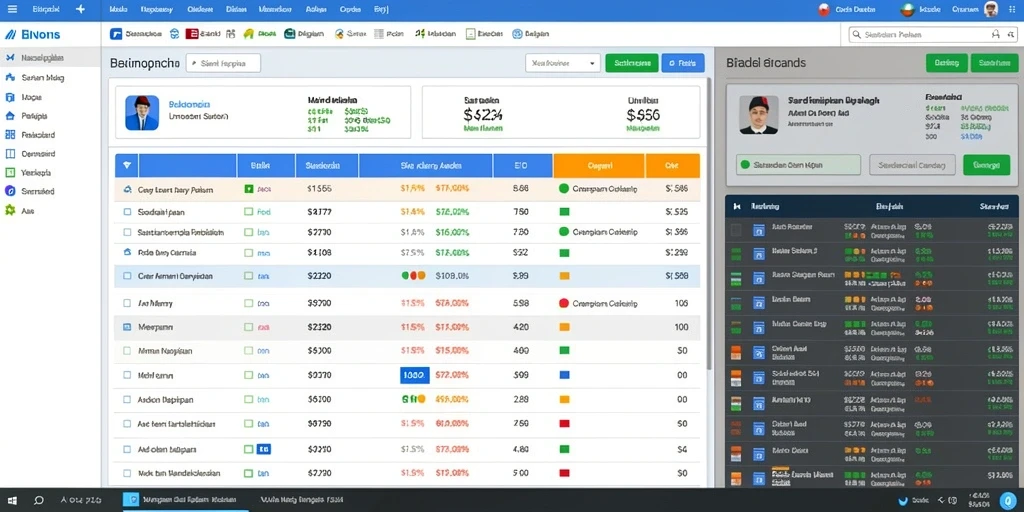Tick the checkbox on the $2777 row
Screen dimensions: 1024x512
[127, 212]
